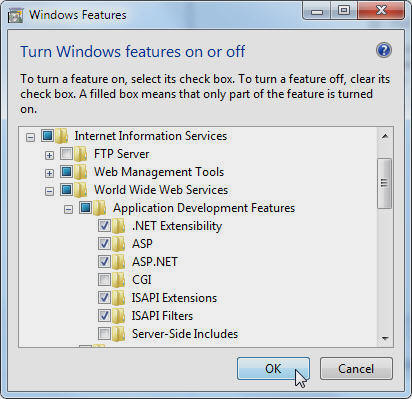Screen dimensions: 412x399
Task: Expand the Web Management Tools node
Action: tap(49, 173)
